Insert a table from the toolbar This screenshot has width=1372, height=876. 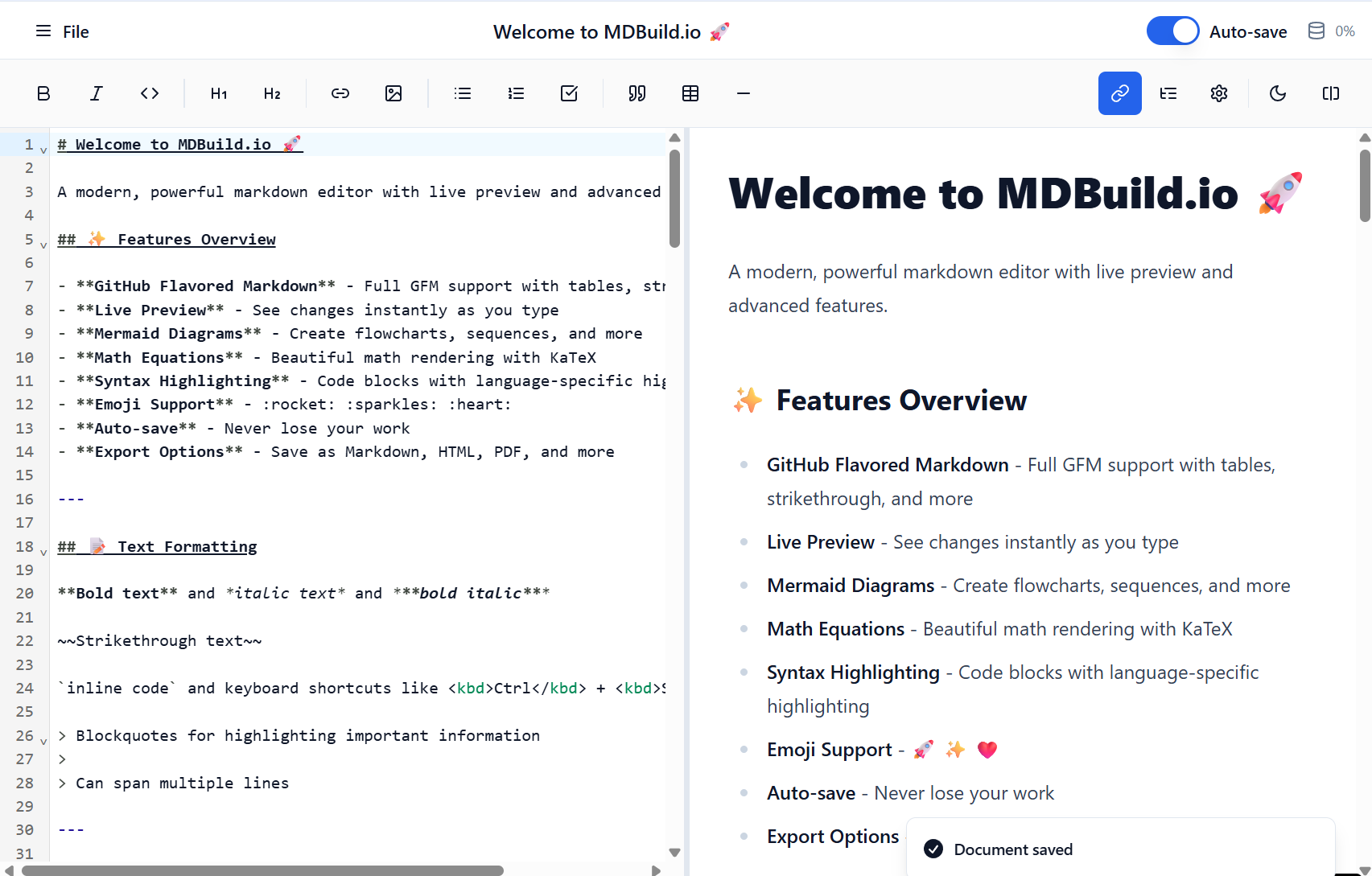click(x=690, y=93)
